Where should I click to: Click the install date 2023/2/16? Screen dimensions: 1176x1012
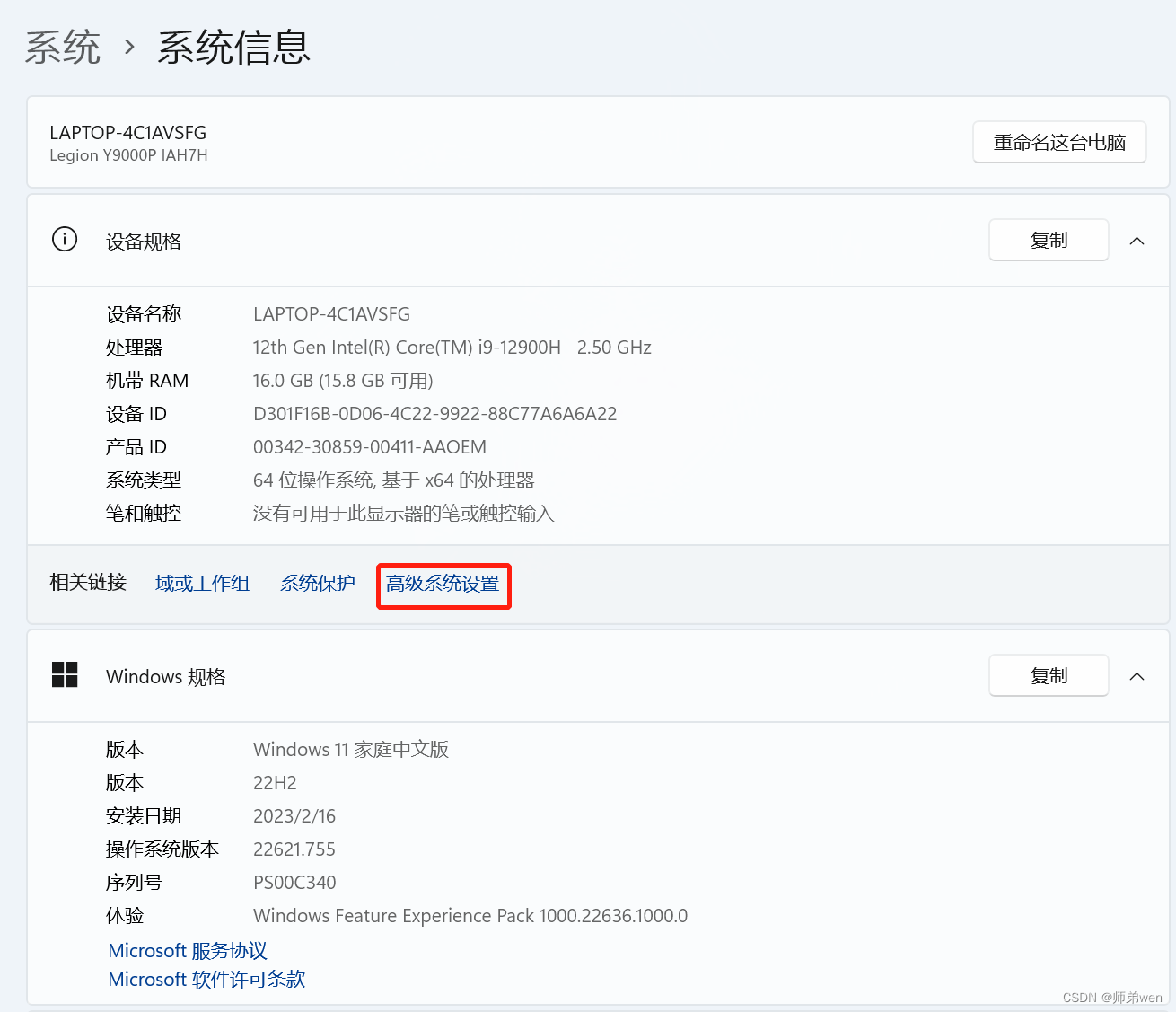(294, 816)
